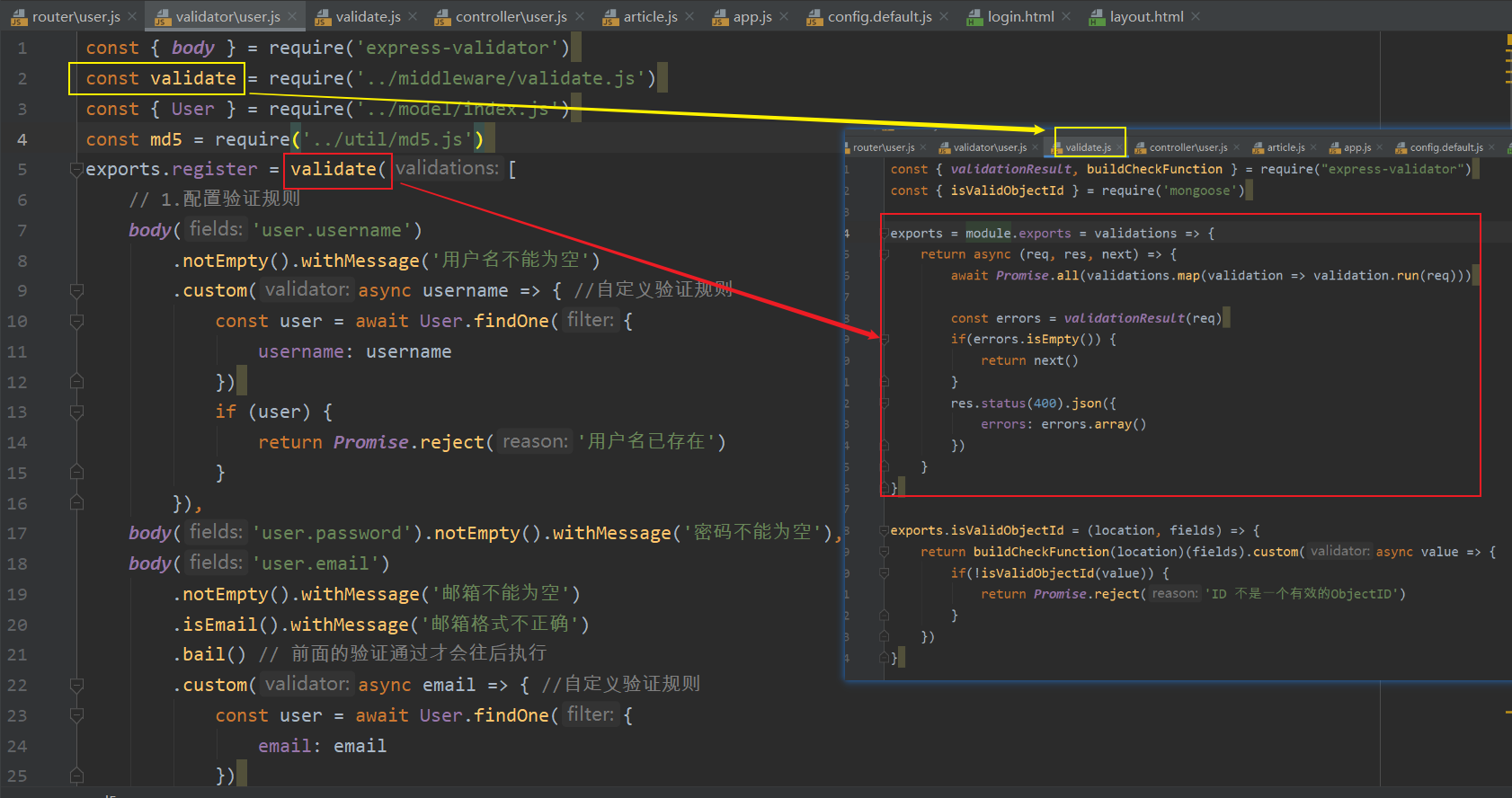Click the JS file icon on the main editor's config.default.js tab
The height and width of the screenshot is (798, 1512).
pyautogui.click(x=814, y=17)
